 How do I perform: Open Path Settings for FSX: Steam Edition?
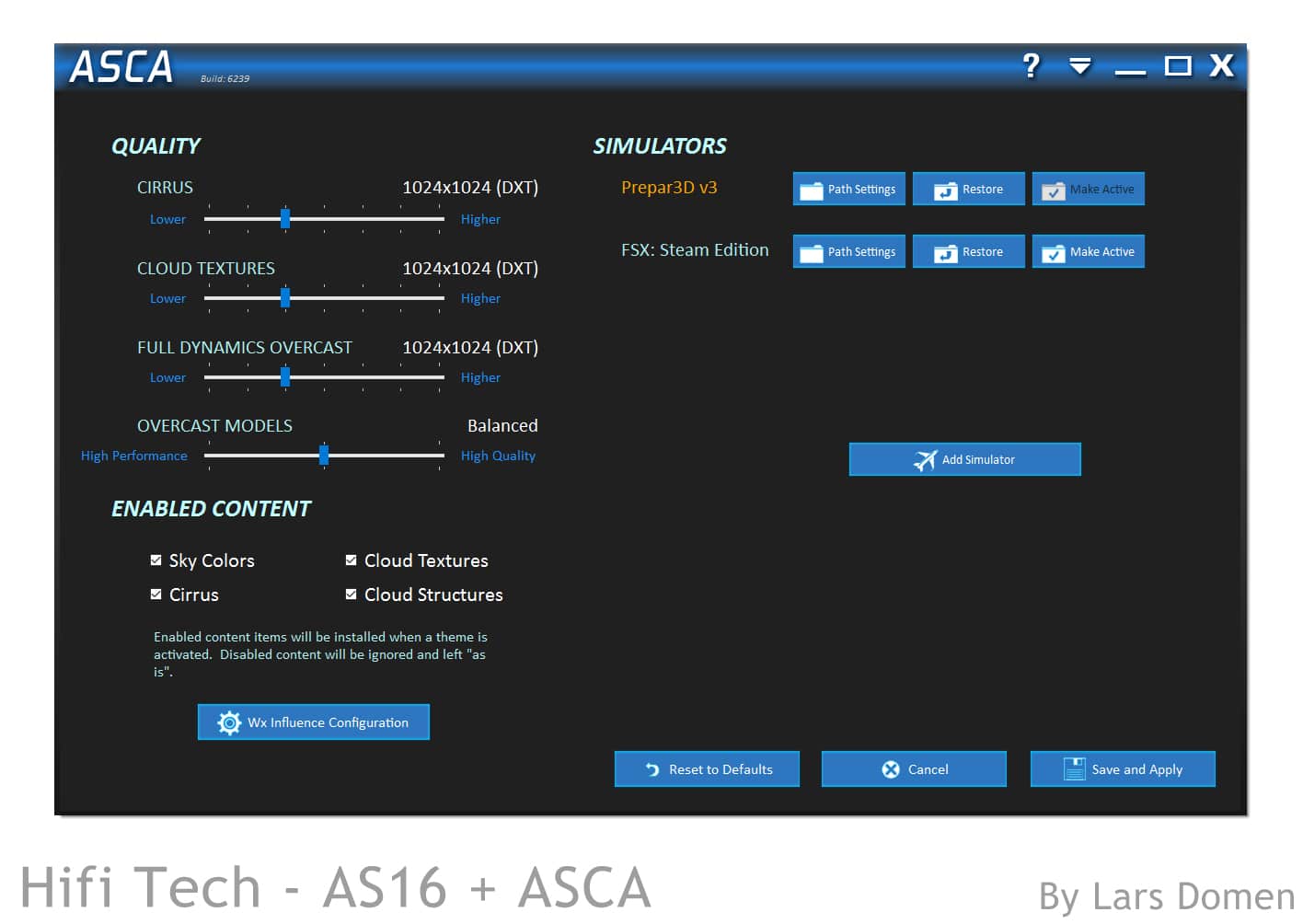[848, 251]
